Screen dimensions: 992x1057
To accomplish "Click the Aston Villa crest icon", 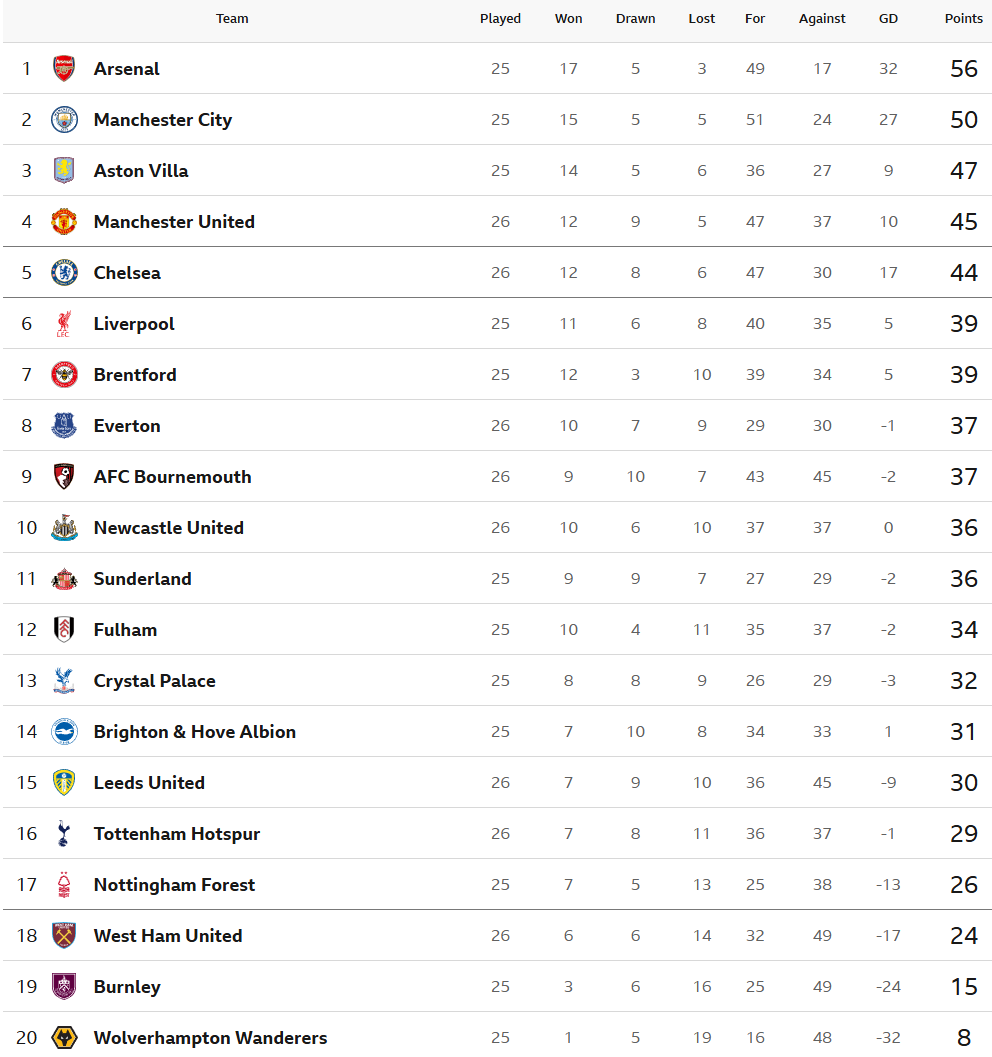I will pos(64,171).
